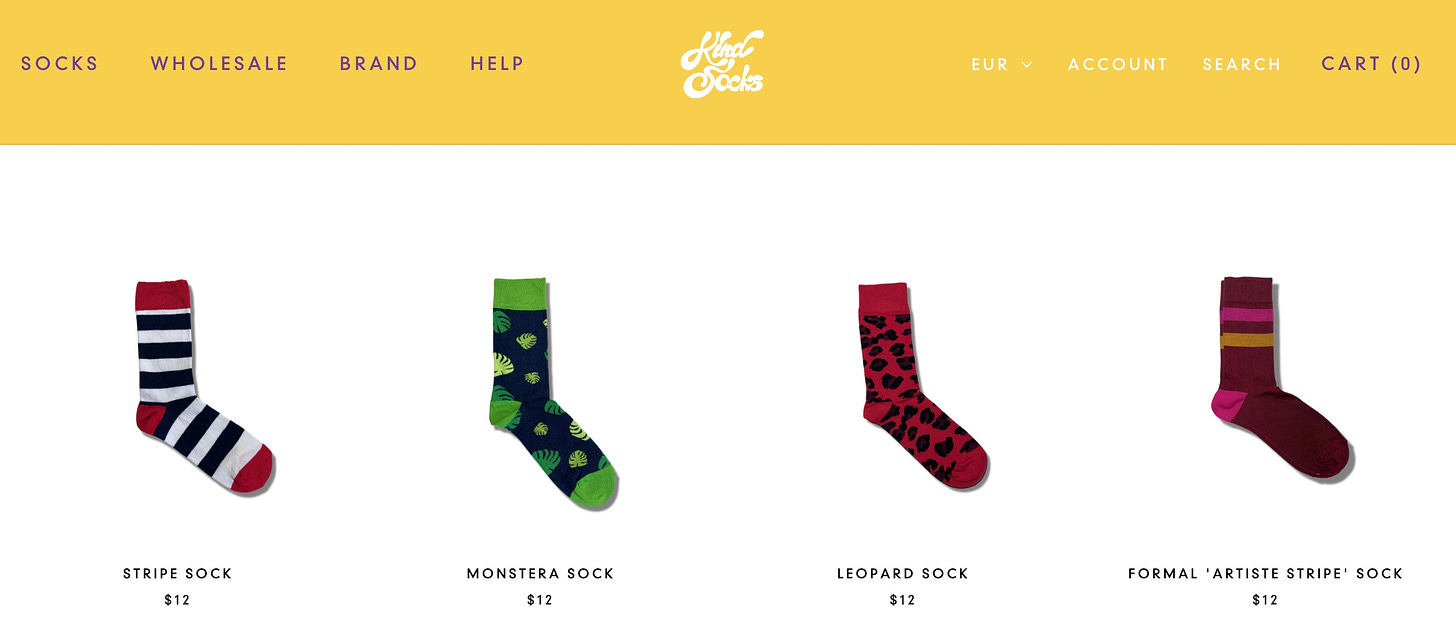This screenshot has width=1456, height=624.
Task: View the Cart (0)
Action: coord(1371,64)
